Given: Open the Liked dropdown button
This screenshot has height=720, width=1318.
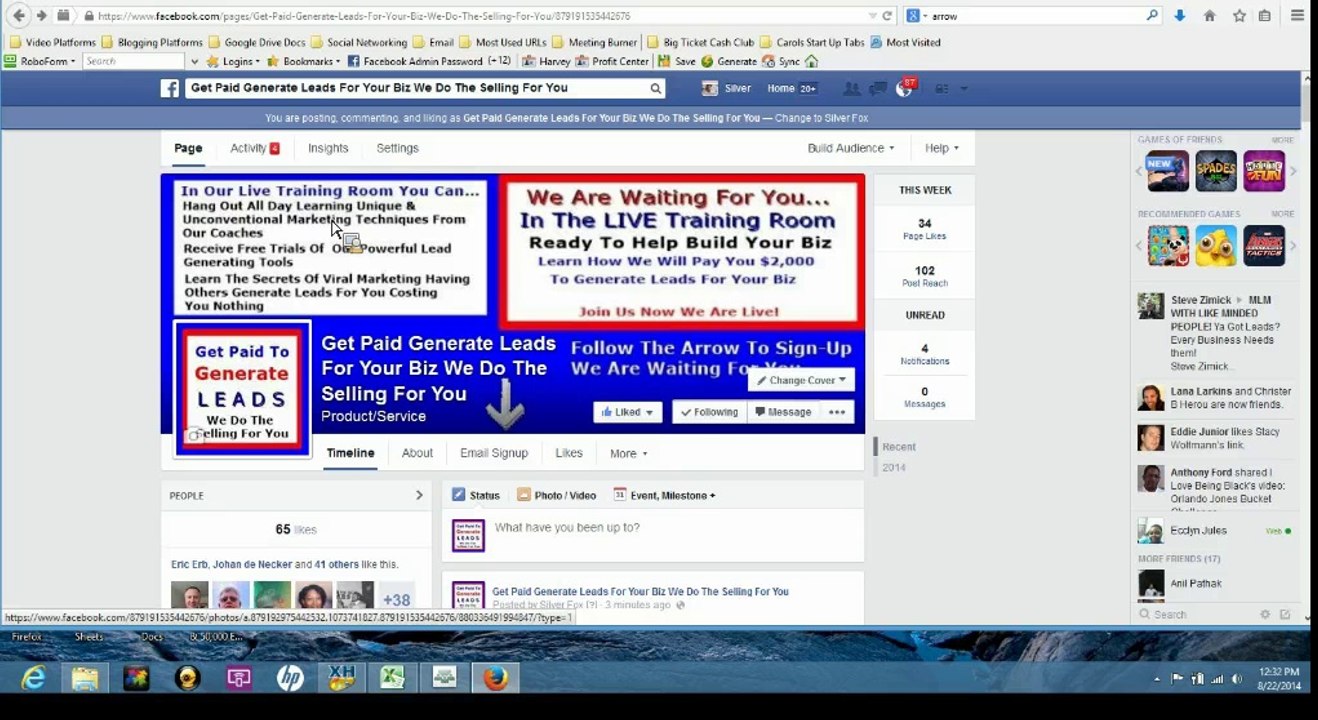Looking at the screenshot, I should click(628, 412).
